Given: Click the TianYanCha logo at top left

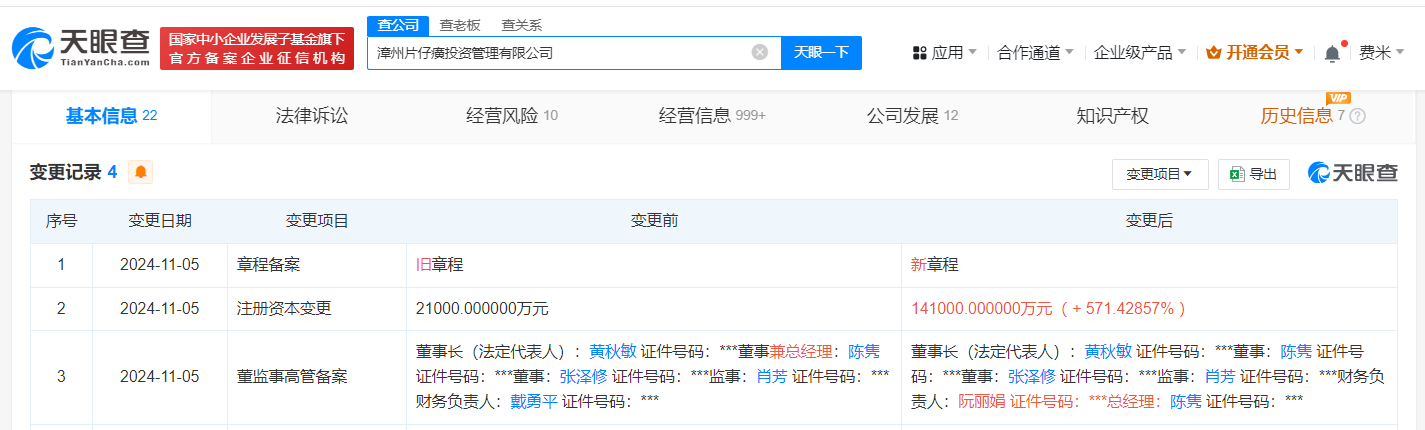Looking at the screenshot, I should [80, 48].
